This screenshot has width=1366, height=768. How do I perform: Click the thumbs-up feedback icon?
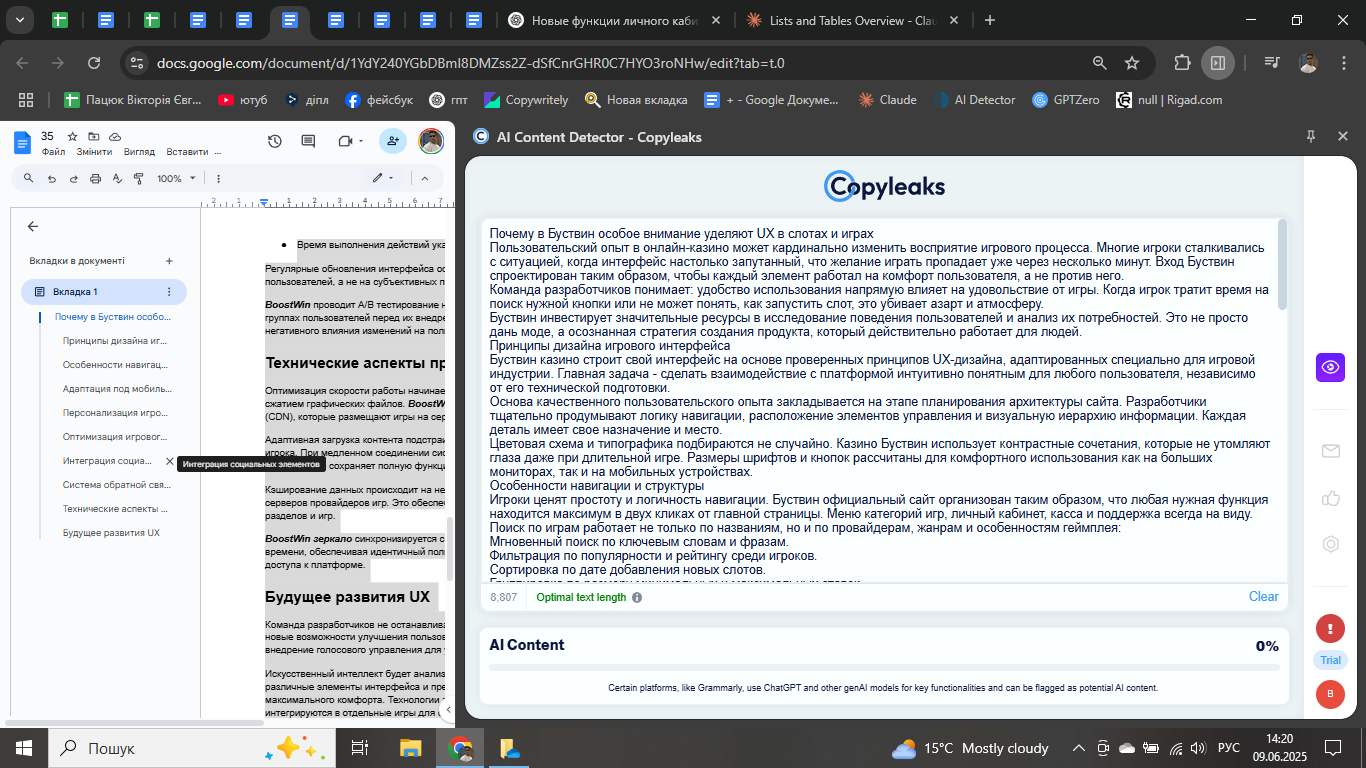1330,498
